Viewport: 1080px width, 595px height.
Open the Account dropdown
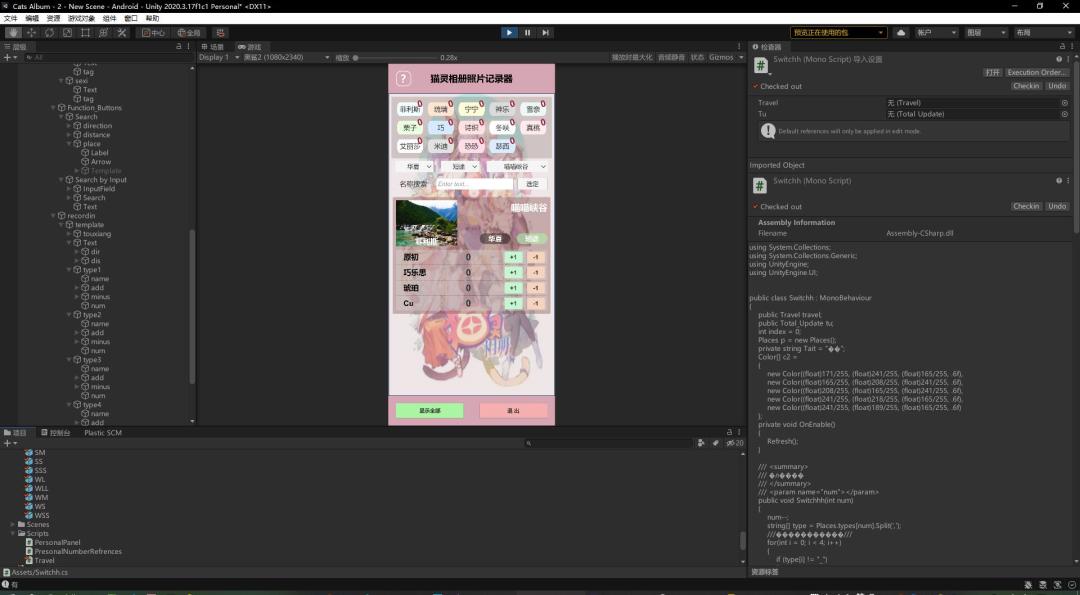click(x=936, y=32)
